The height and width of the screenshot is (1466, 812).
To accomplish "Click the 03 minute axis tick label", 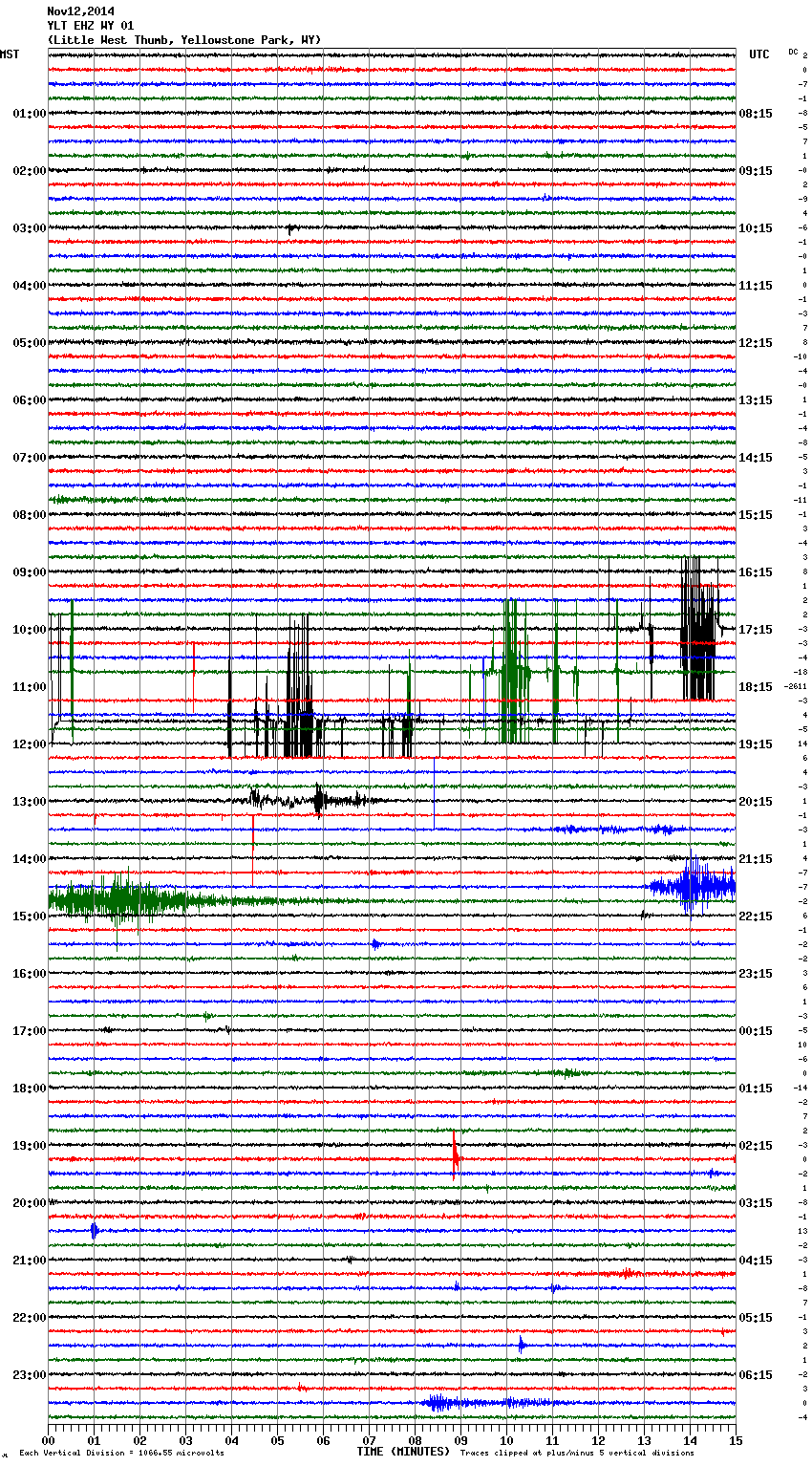I will 186,1441.
